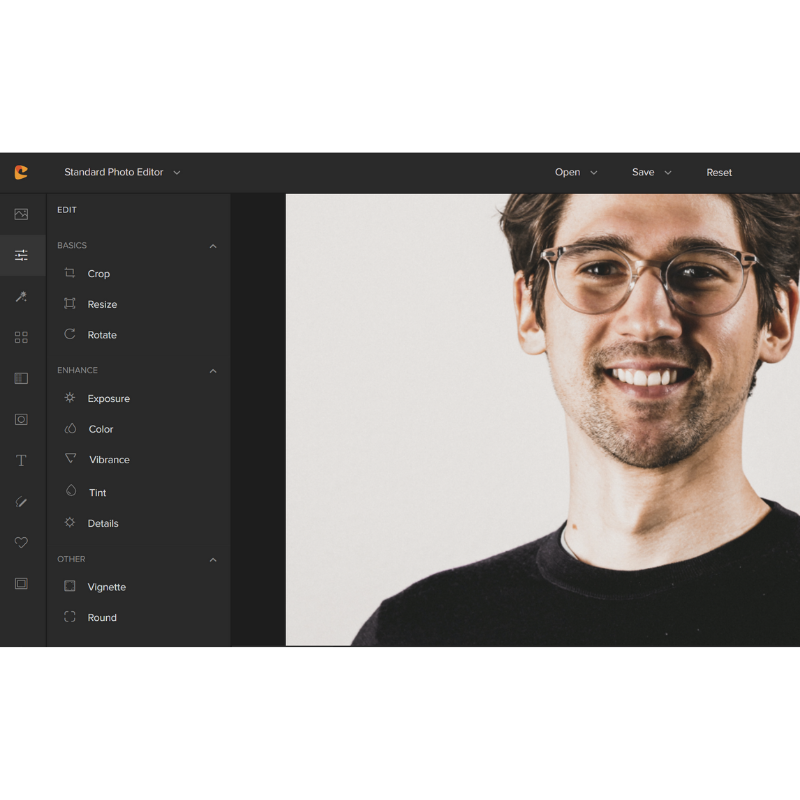This screenshot has width=800, height=800.
Task: Open the Exposure adjustment
Action: (x=108, y=398)
